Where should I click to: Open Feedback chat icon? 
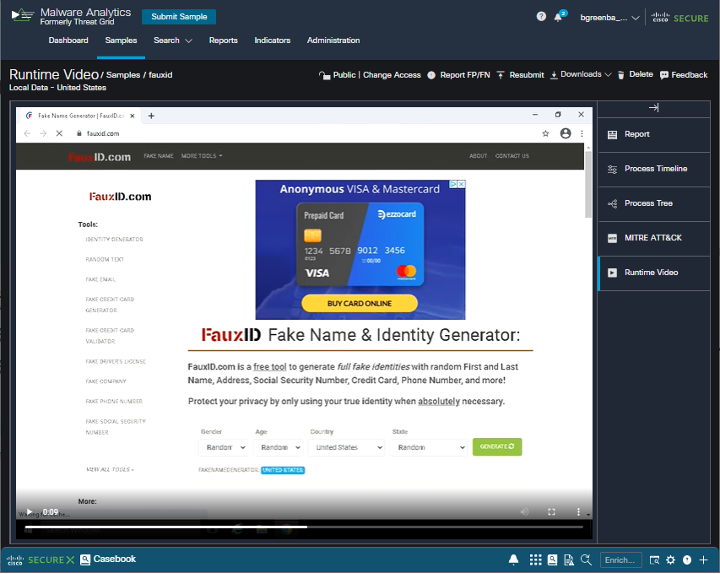click(x=664, y=75)
